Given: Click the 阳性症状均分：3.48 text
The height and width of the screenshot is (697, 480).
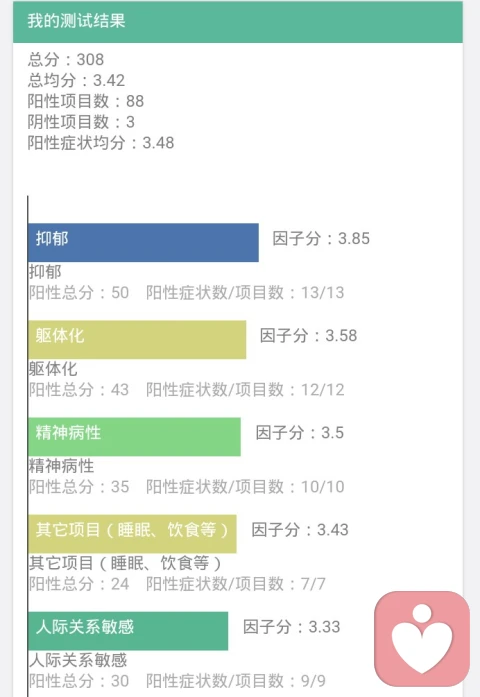Looking at the screenshot, I should point(101,143).
